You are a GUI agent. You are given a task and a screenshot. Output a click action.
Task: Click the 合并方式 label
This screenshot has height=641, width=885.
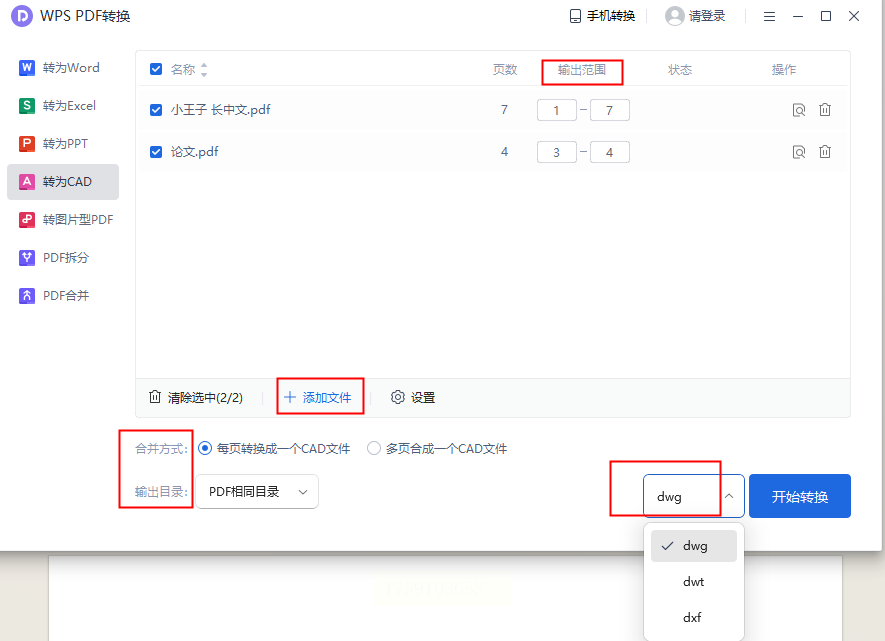(x=161, y=449)
